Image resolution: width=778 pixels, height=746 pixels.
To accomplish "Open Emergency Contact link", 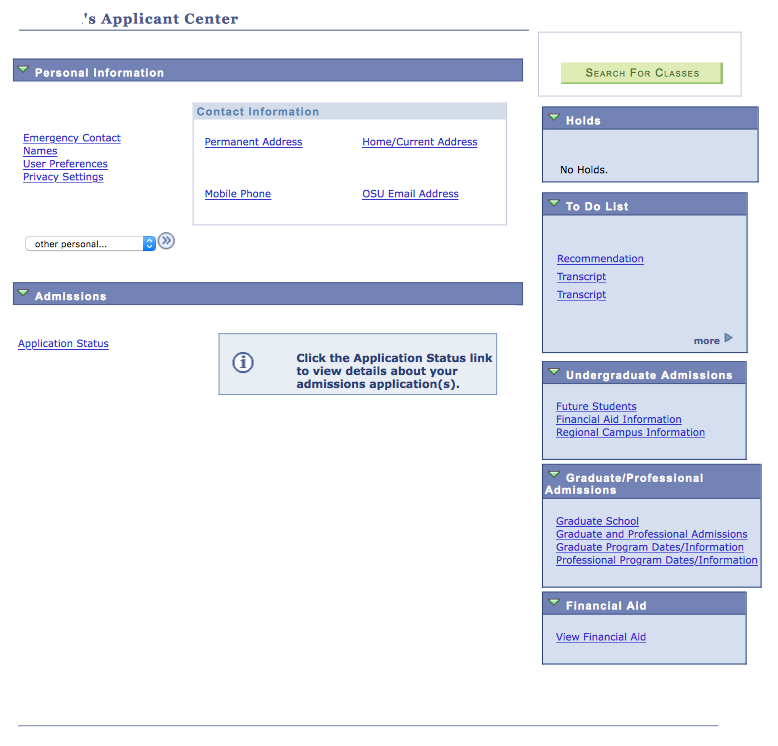I will pos(72,138).
